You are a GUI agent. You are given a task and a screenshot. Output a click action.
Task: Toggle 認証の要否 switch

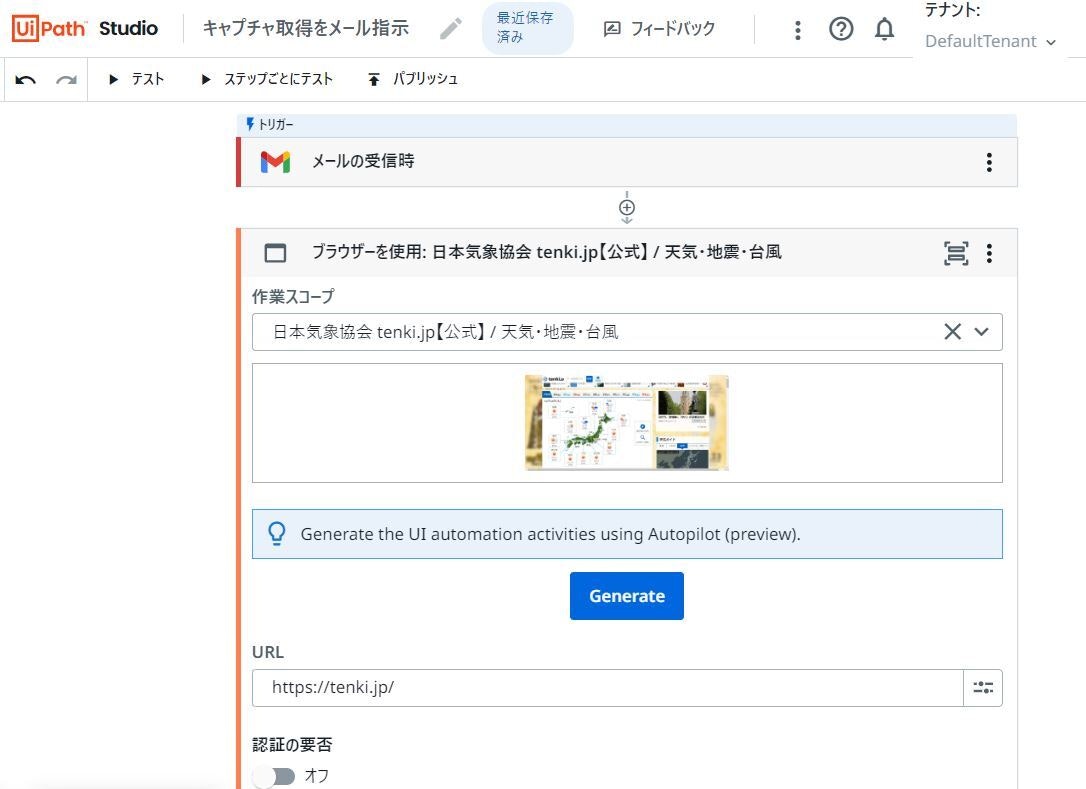point(274,777)
